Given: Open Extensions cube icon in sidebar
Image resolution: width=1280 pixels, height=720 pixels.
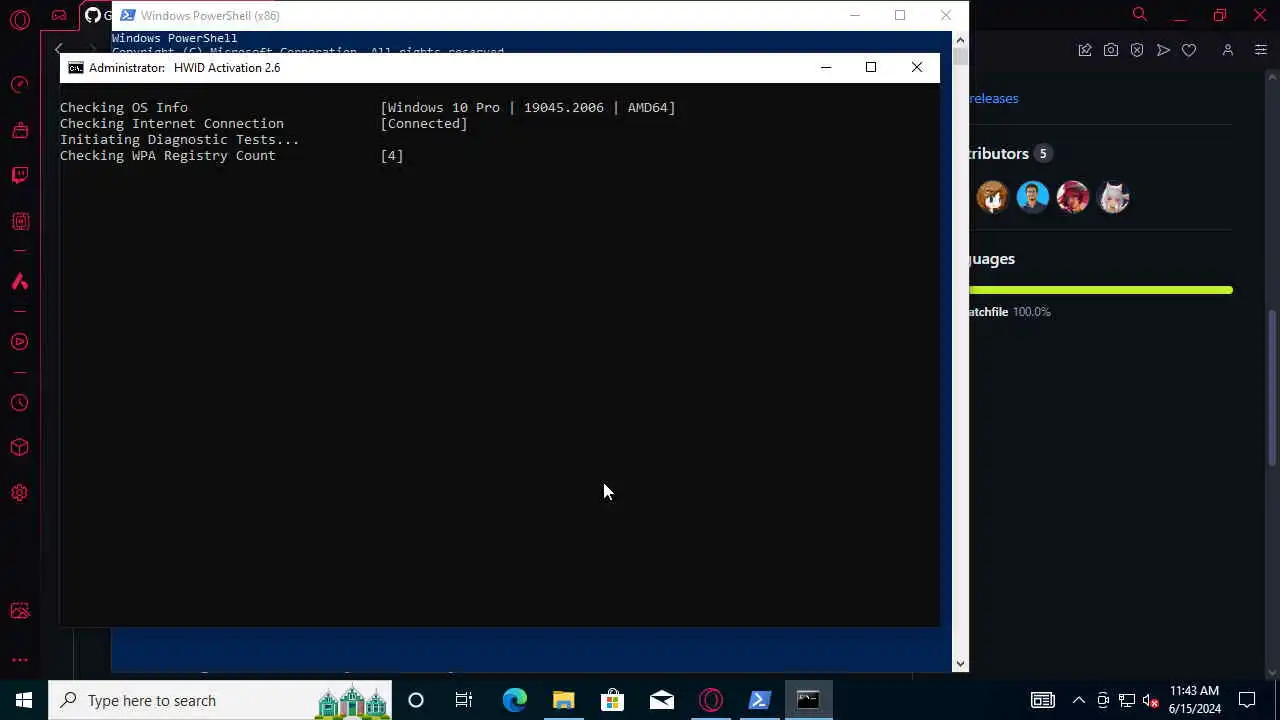Looking at the screenshot, I should [19, 448].
